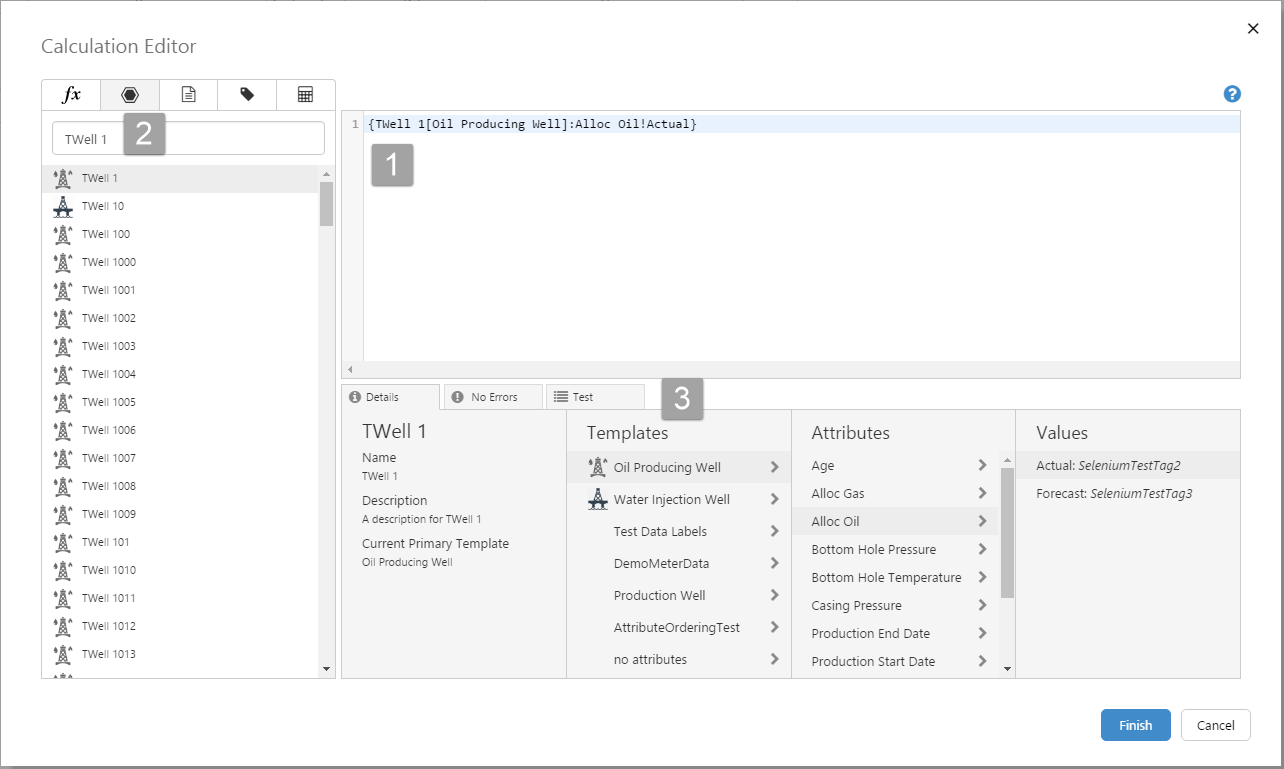Image resolution: width=1284 pixels, height=769 pixels.
Task: Expand the Alloc Gas attribute chevron
Action: 982,493
